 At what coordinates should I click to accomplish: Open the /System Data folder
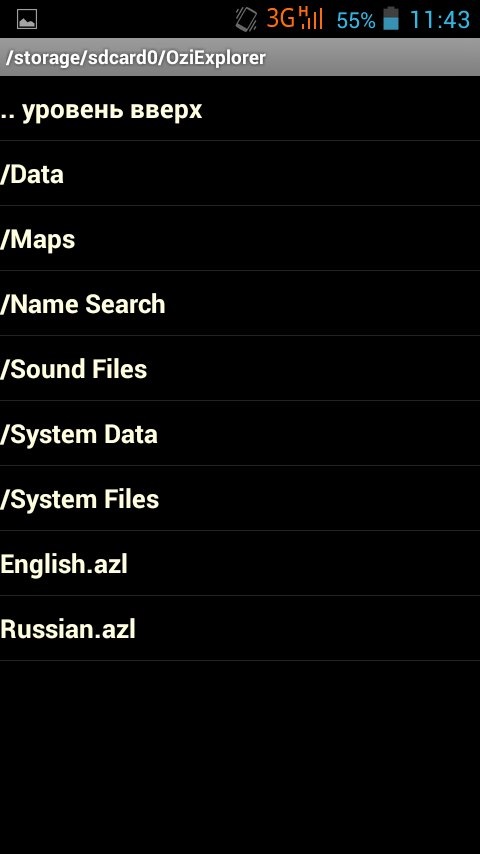[x=240, y=433]
